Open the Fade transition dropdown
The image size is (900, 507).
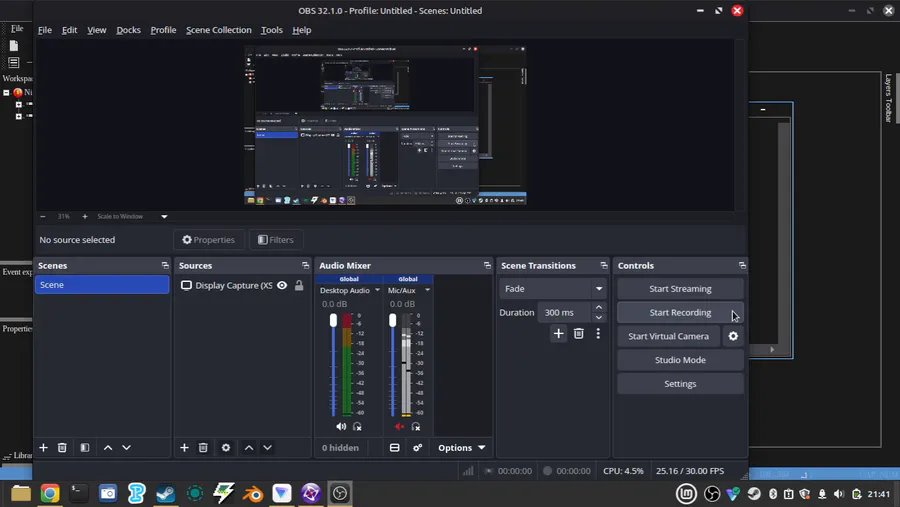point(553,289)
